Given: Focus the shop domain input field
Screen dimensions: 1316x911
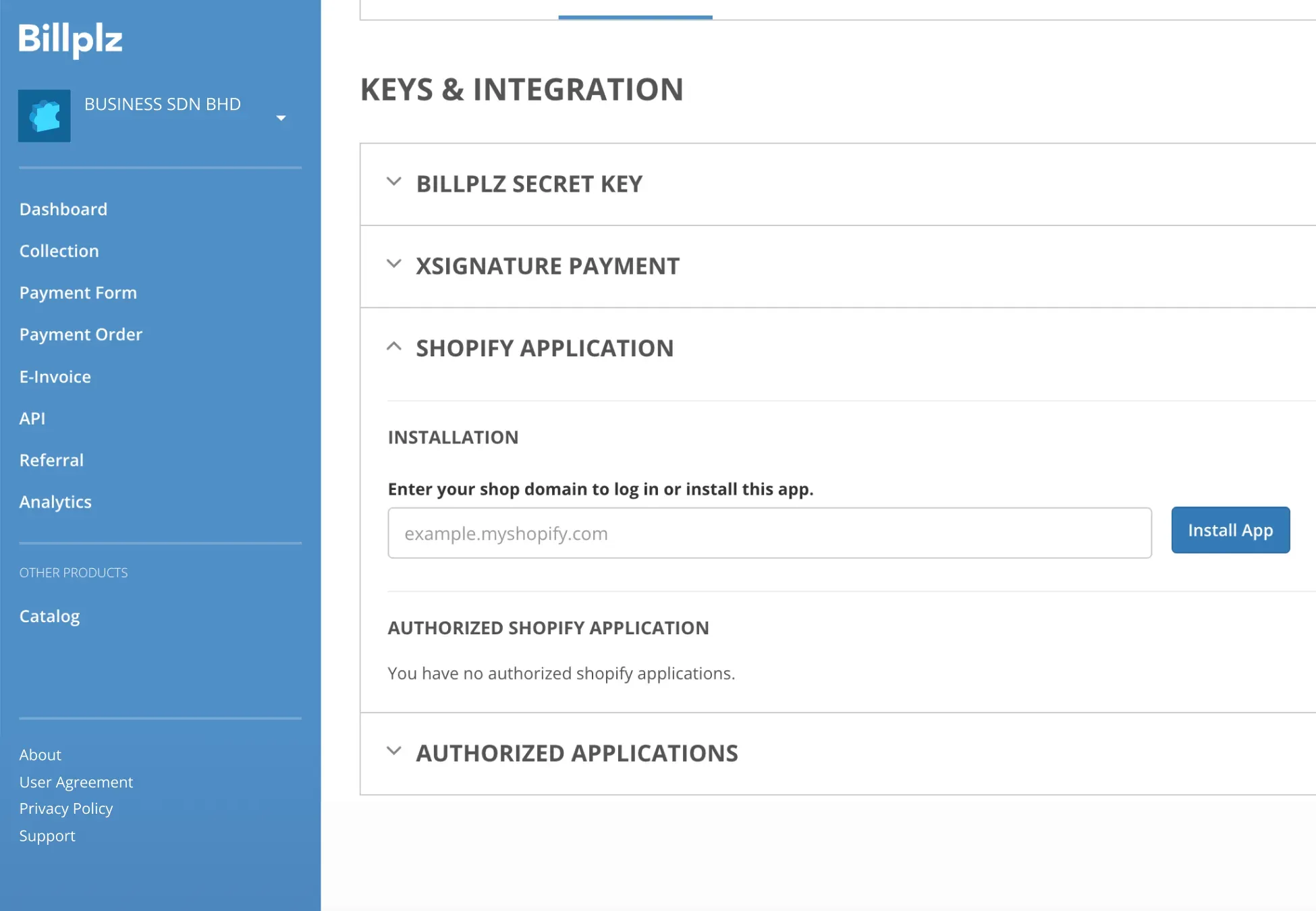Looking at the screenshot, I should pos(769,533).
